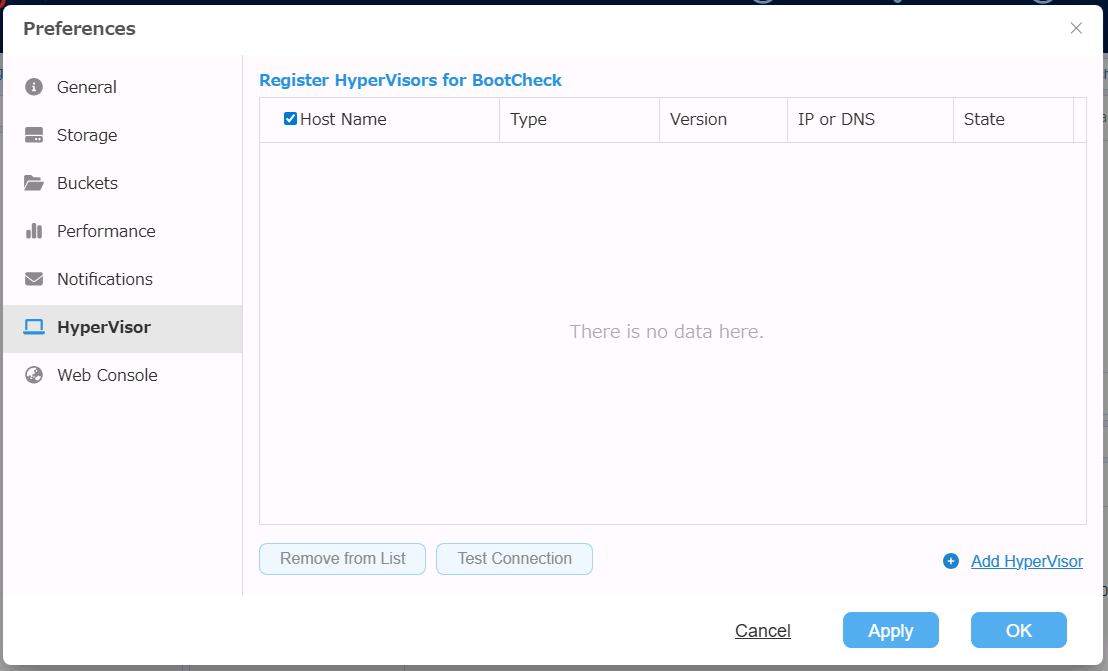Switch to the Storage preferences tab
Screen dimensions: 1108x671
87,135
